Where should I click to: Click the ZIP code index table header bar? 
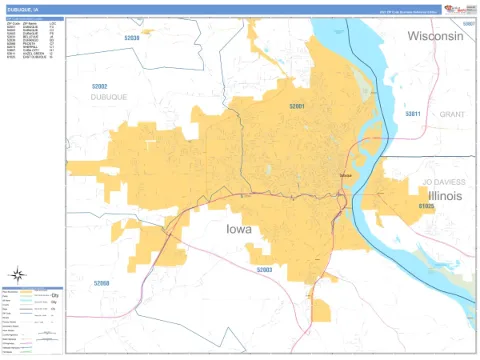pyautogui.click(x=35, y=19)
